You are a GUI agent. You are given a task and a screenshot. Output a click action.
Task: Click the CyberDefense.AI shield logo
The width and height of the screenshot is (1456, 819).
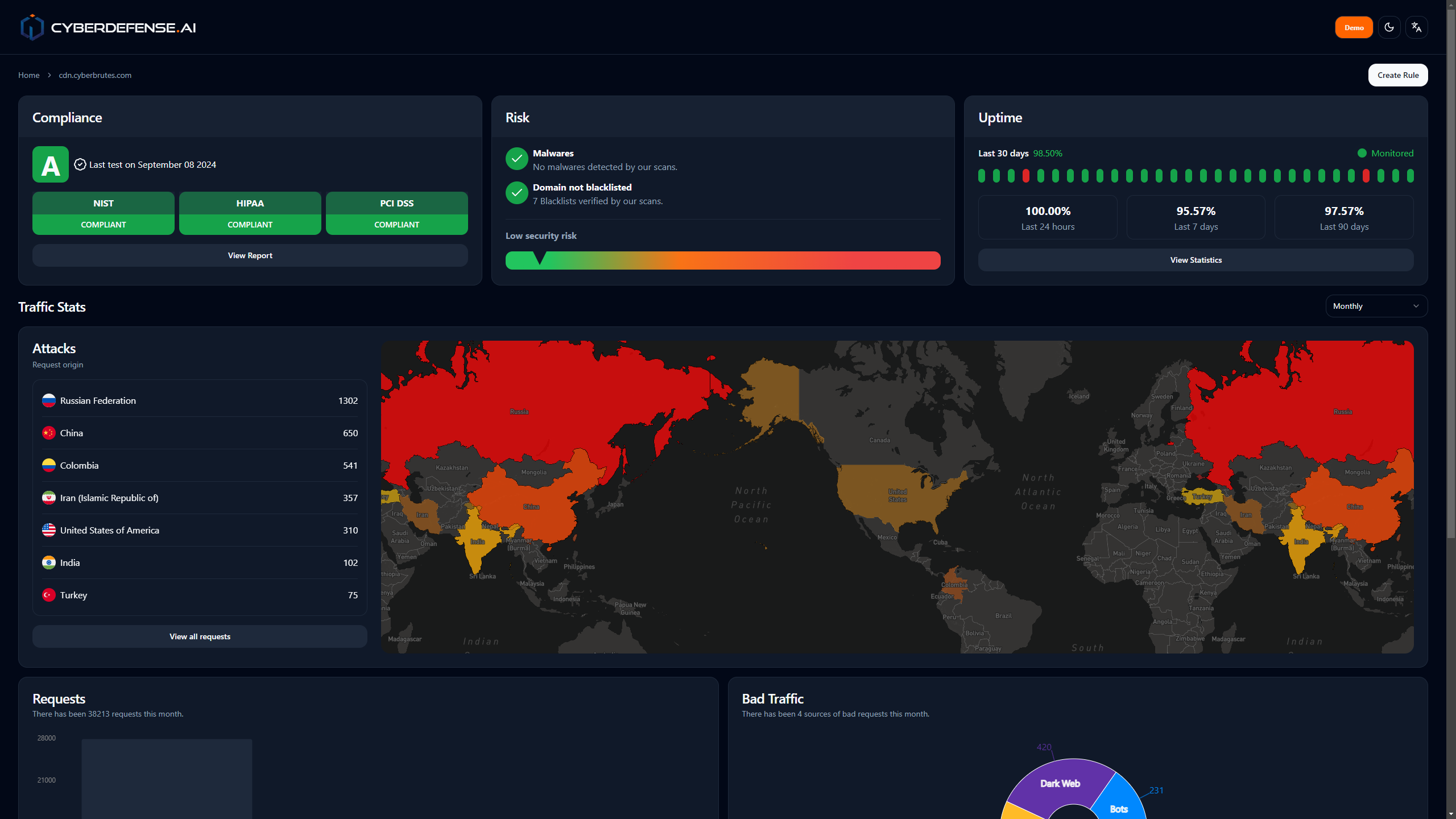pyautogui.click(x=32, y=27)
